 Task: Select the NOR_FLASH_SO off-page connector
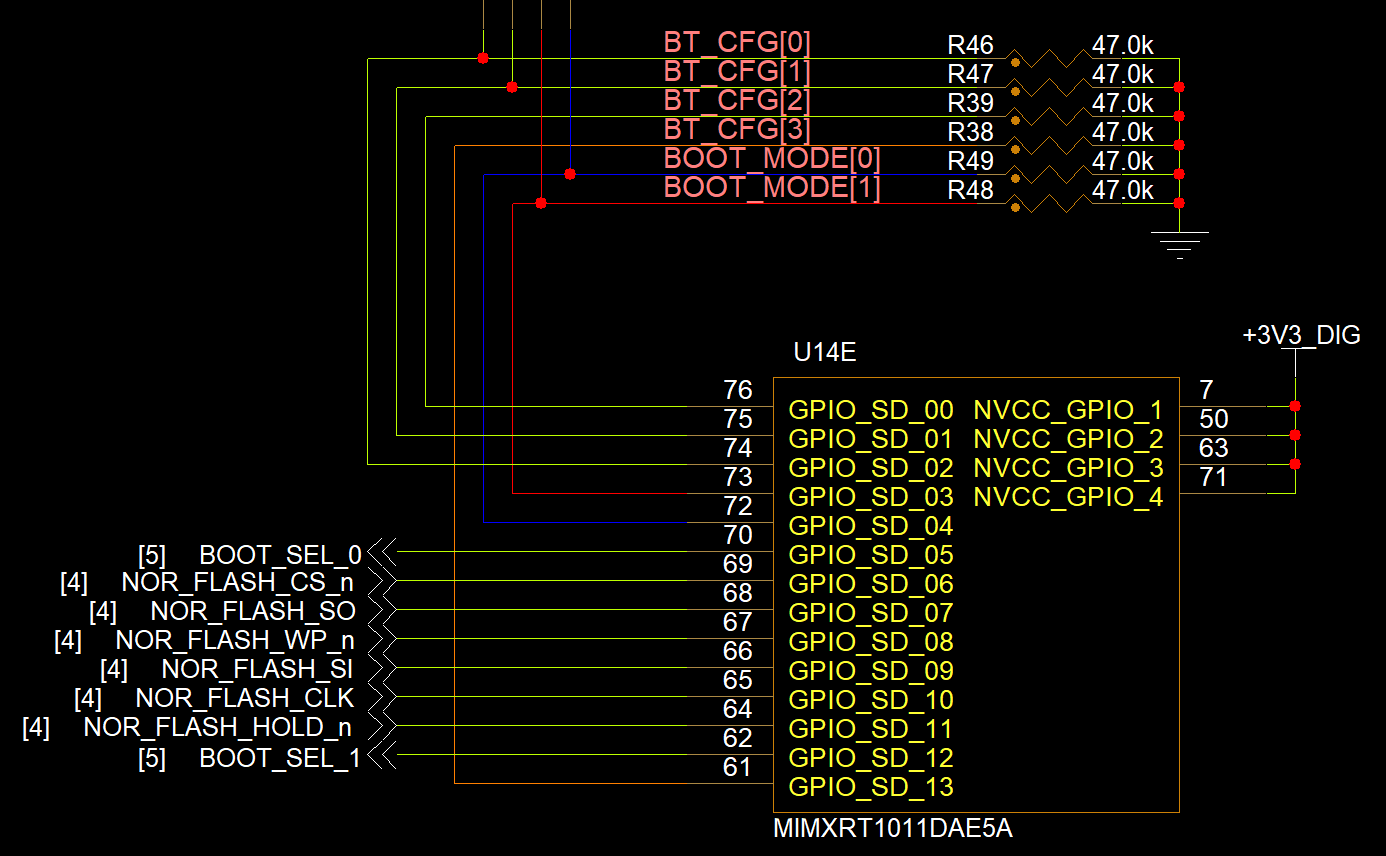(x=382, y=609)
